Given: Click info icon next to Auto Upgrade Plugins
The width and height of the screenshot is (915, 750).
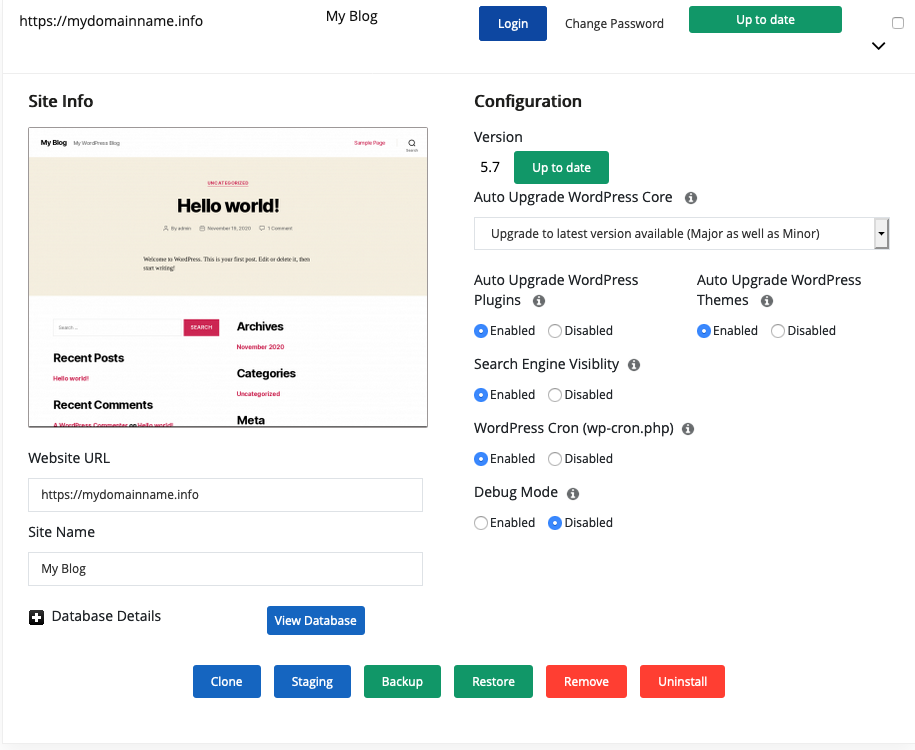Looking at the screenshot, I should (x=539, y=301).
